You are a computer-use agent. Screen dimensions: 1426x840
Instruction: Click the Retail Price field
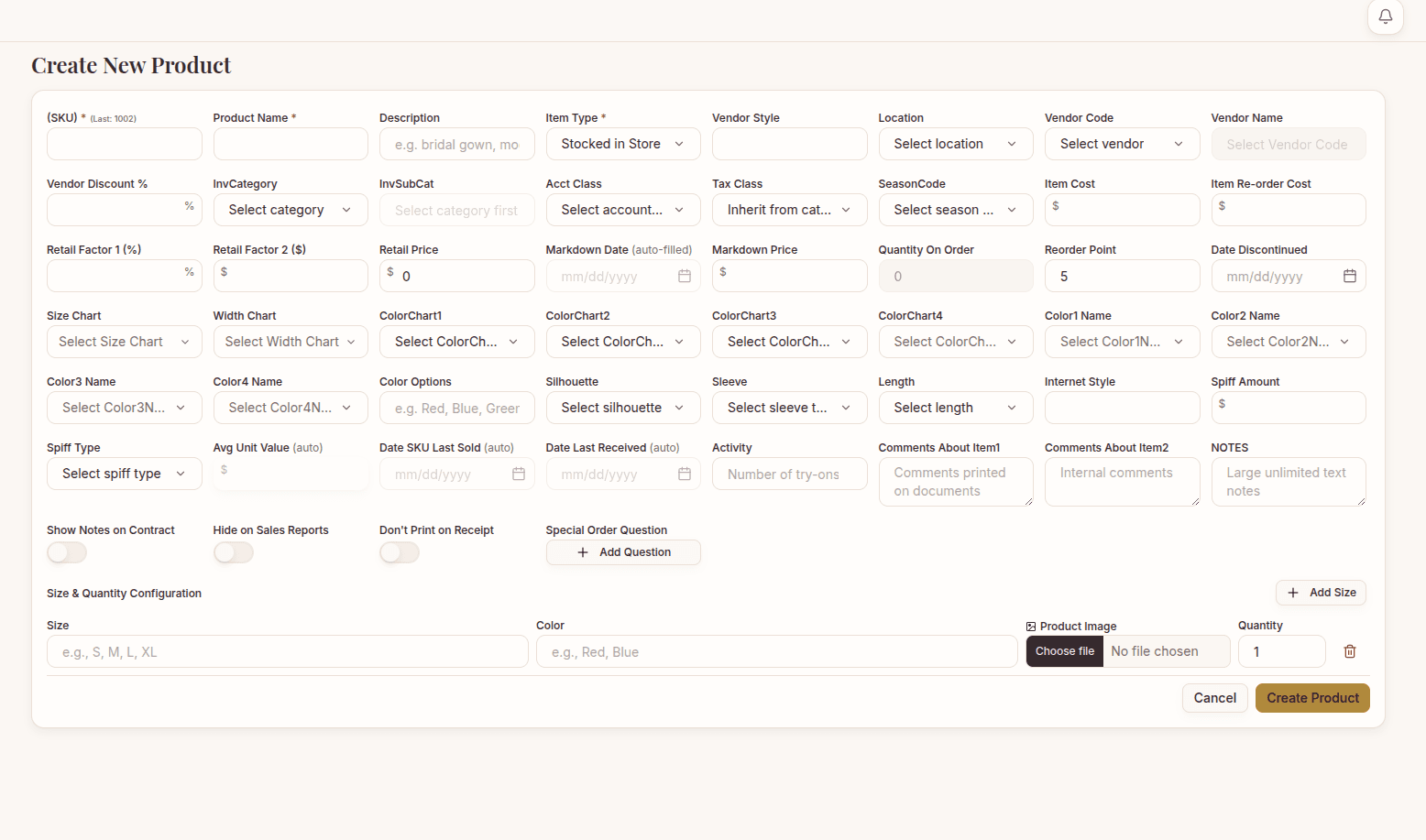point(457,276)
